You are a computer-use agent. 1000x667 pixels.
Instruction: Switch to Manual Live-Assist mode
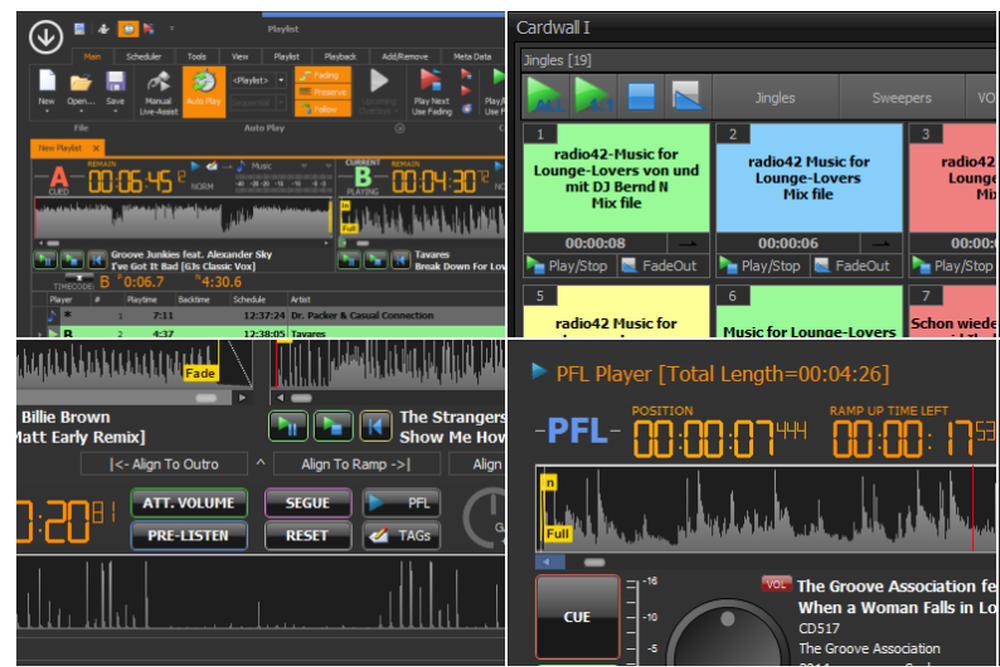click(x=158, y=92)
